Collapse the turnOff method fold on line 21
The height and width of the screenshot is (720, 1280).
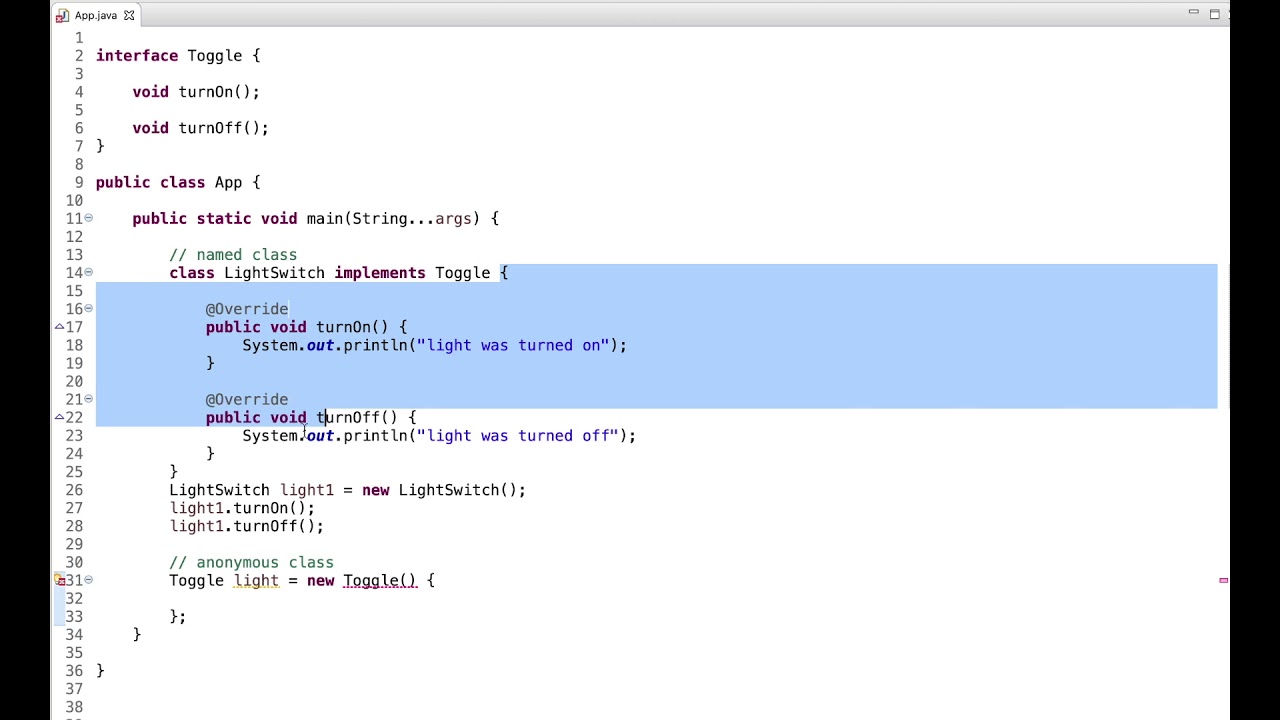[x=89, y=399]
